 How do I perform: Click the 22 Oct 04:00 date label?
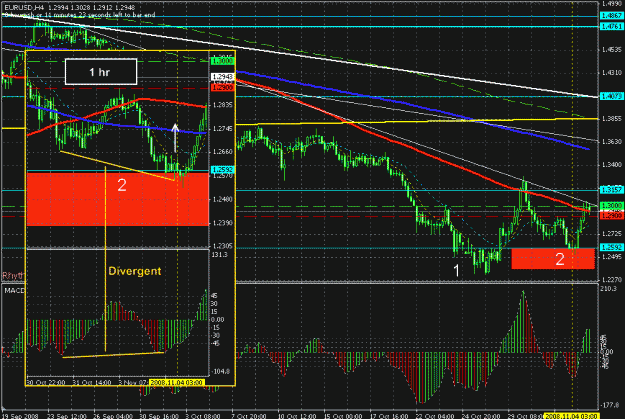pyautogui.click(x=436, y=416)
